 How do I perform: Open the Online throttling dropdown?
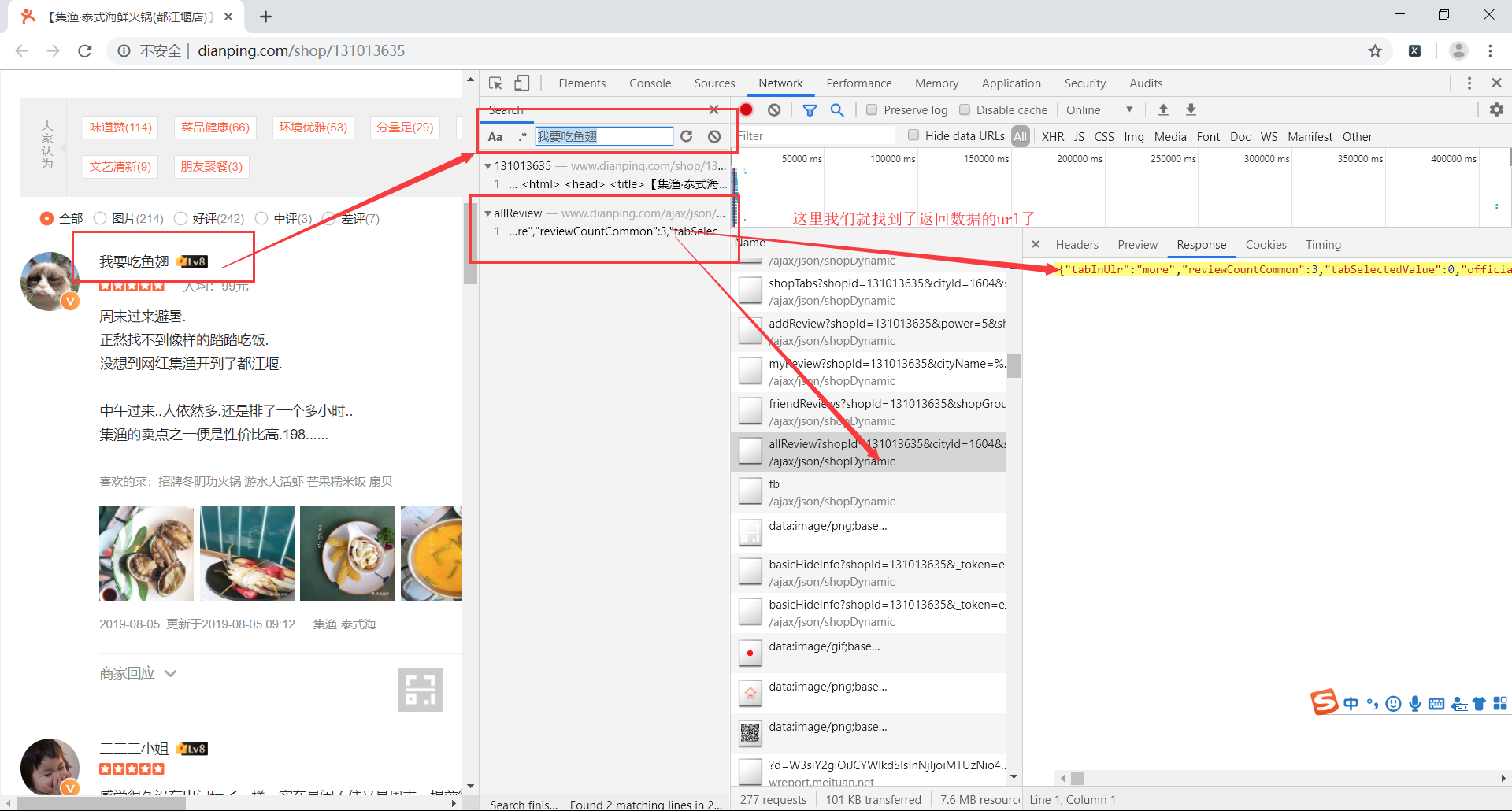coord(1100,110)
